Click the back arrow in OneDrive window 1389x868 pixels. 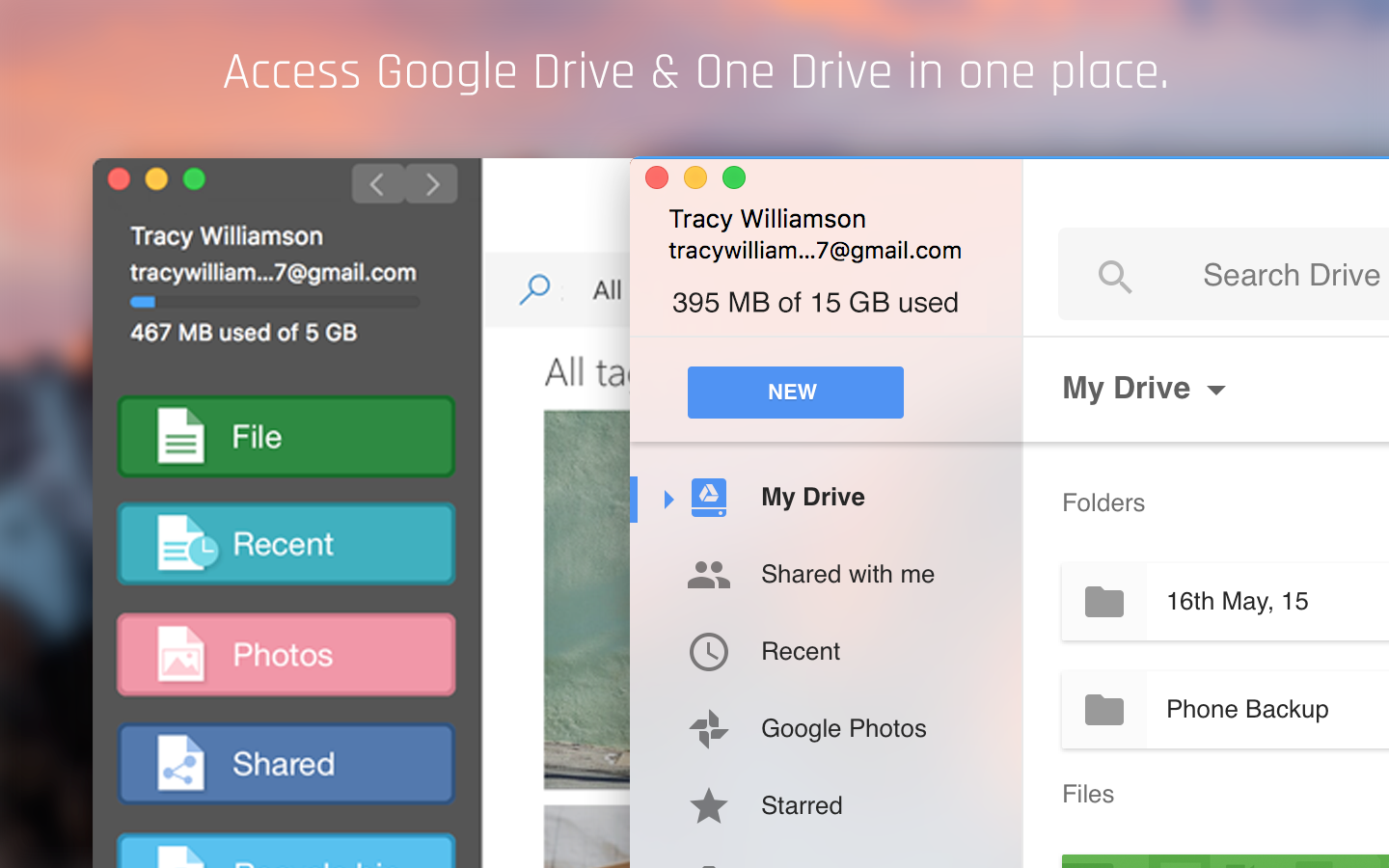pyautogui.click(x=377, y=183)
